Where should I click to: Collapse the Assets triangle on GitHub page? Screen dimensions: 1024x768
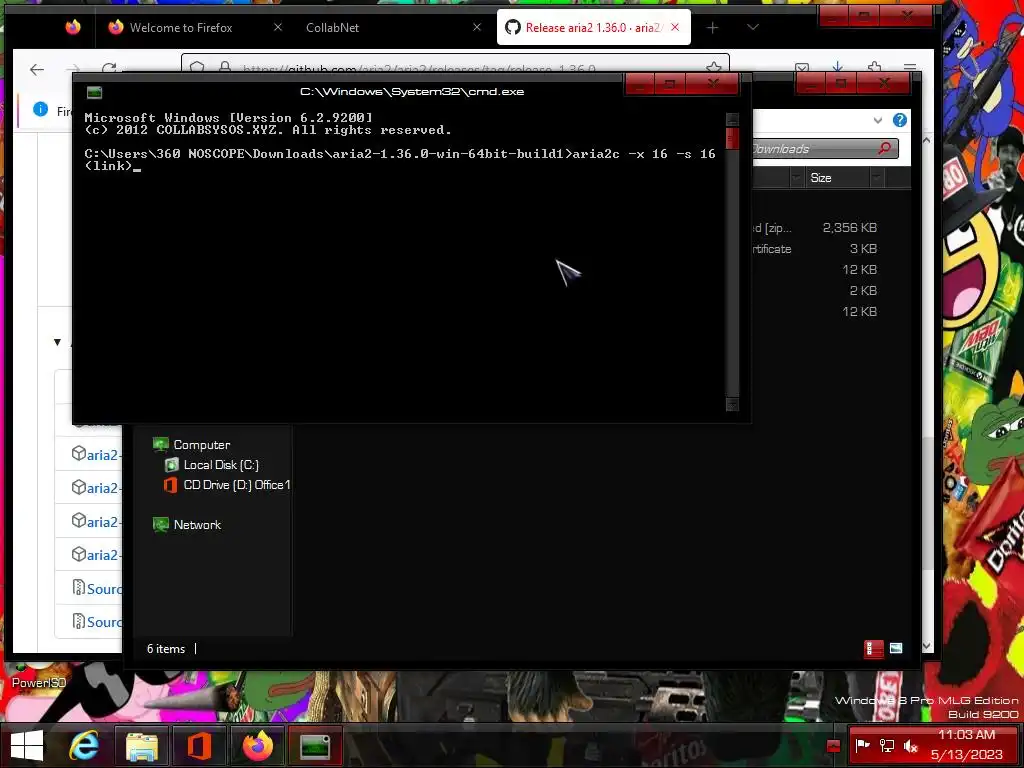click(x=57, y=342)
